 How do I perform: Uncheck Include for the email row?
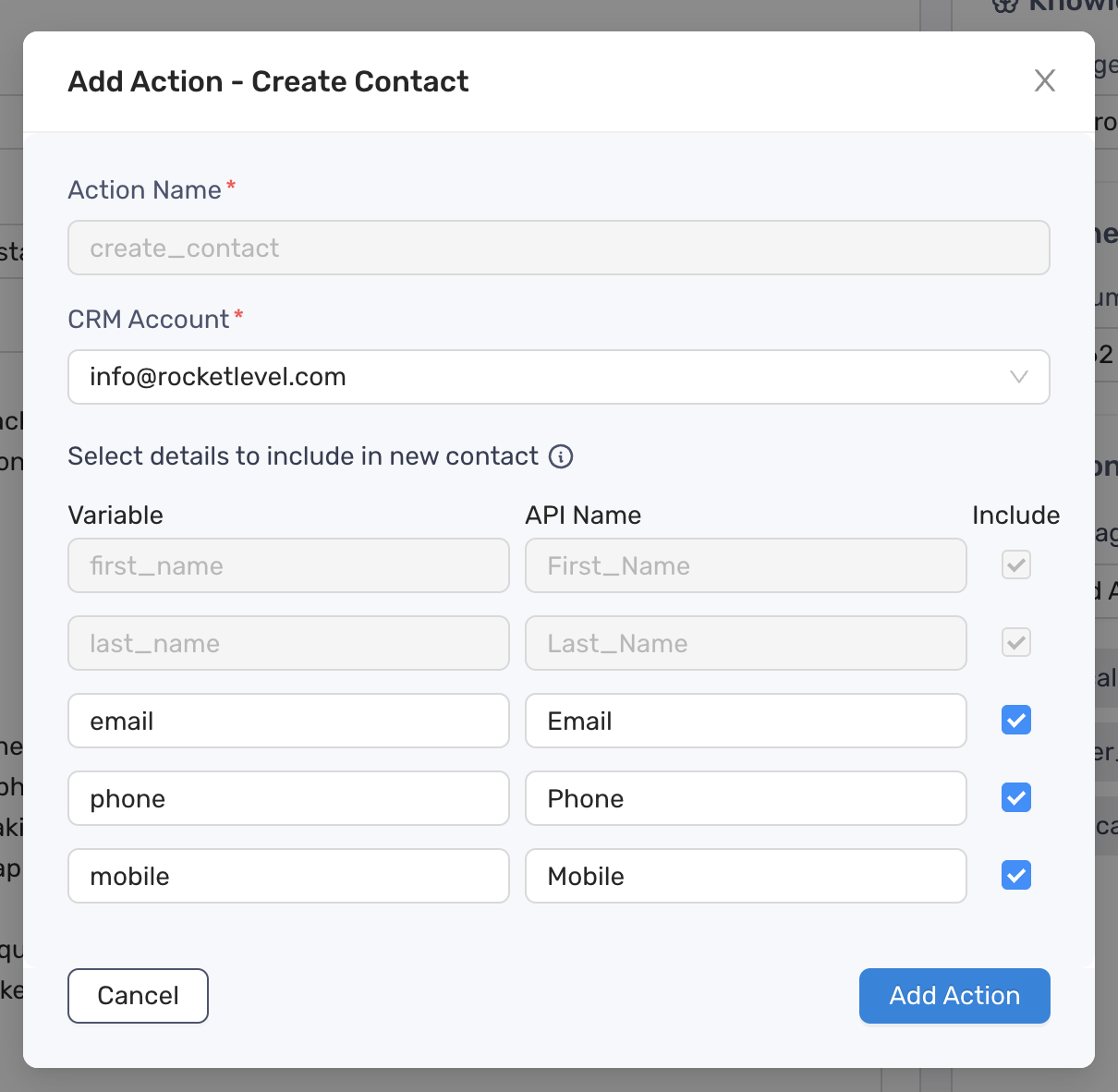(x=1015, y=721)
